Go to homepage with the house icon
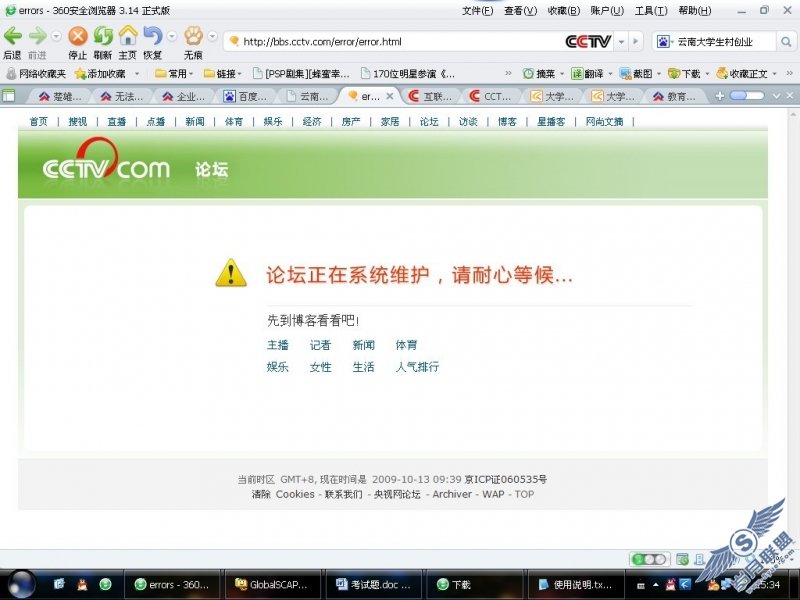Screen dimensions: 800x600 [x=128, y=36]
